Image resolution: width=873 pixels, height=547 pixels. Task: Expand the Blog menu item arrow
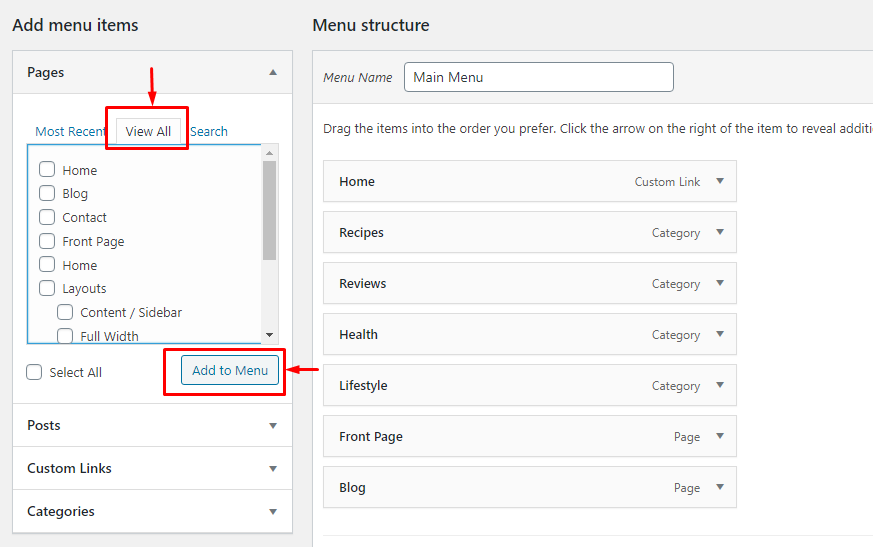point(719,487)
